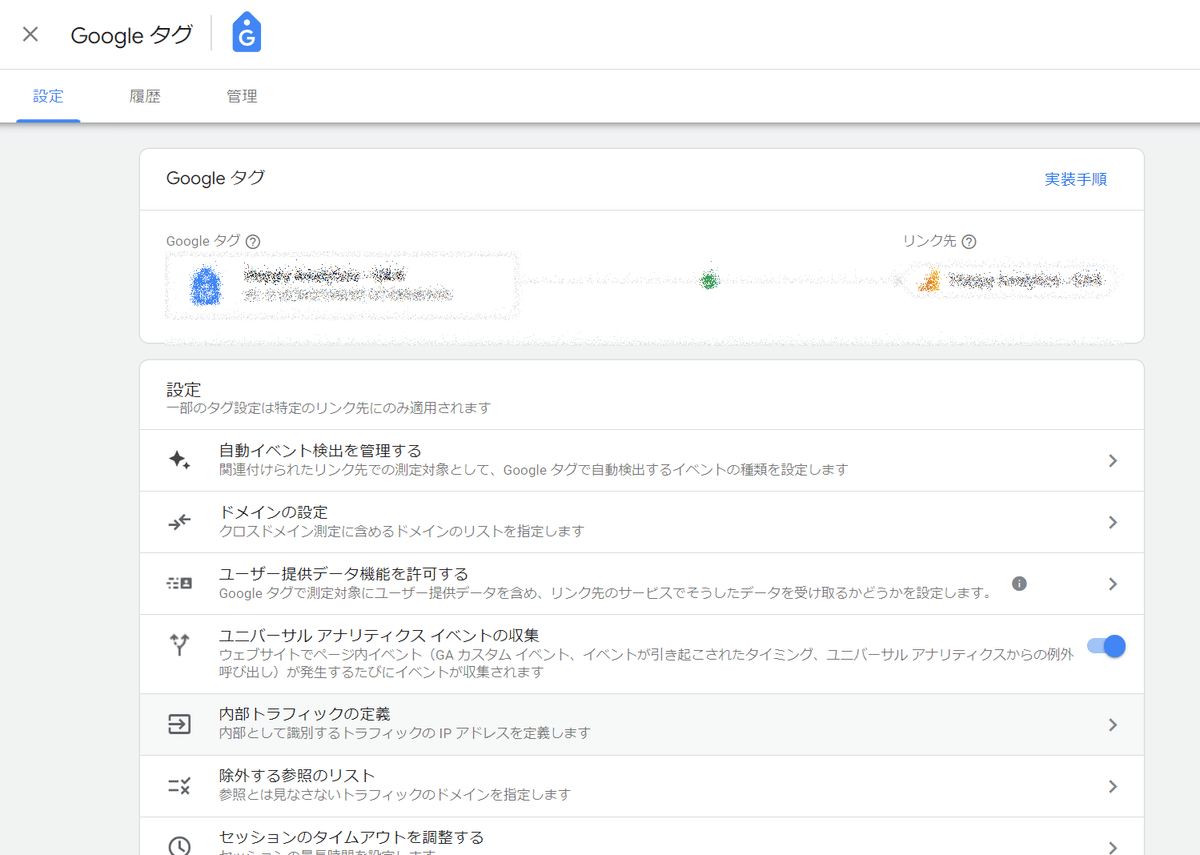Expand the 除外する参照のリスト chevron
Viewport: 1200px width, 855px height.
point(1113,786)
